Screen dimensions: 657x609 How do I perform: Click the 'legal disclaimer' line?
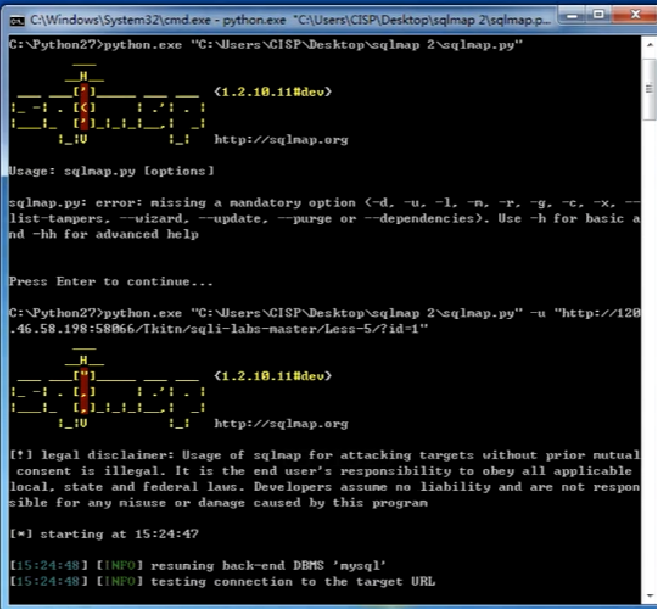click(325, 455)
